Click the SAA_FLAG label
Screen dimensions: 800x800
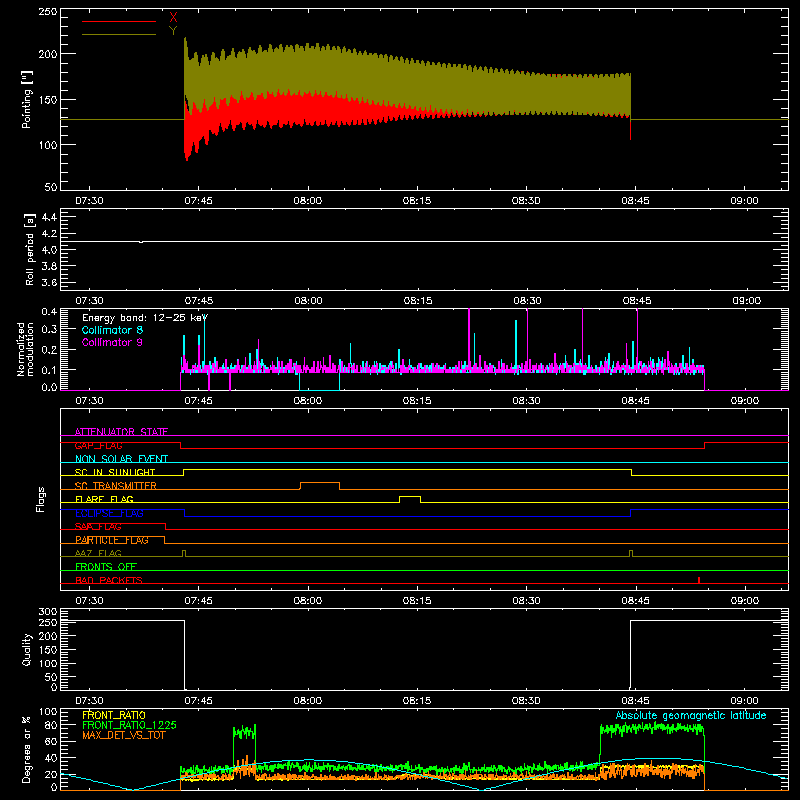98,527
